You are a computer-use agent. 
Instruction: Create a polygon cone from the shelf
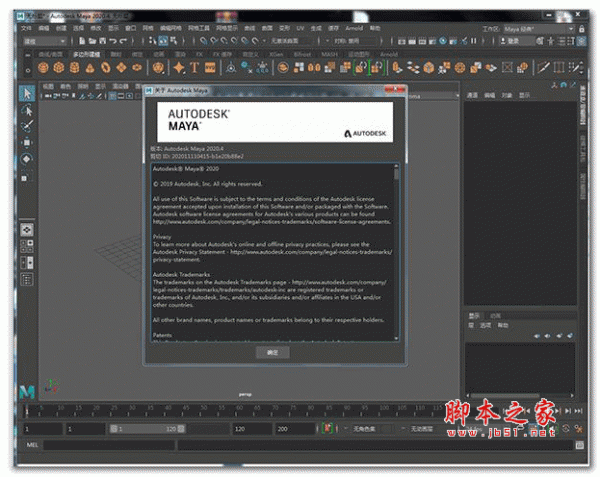click(x=90, y=68)
